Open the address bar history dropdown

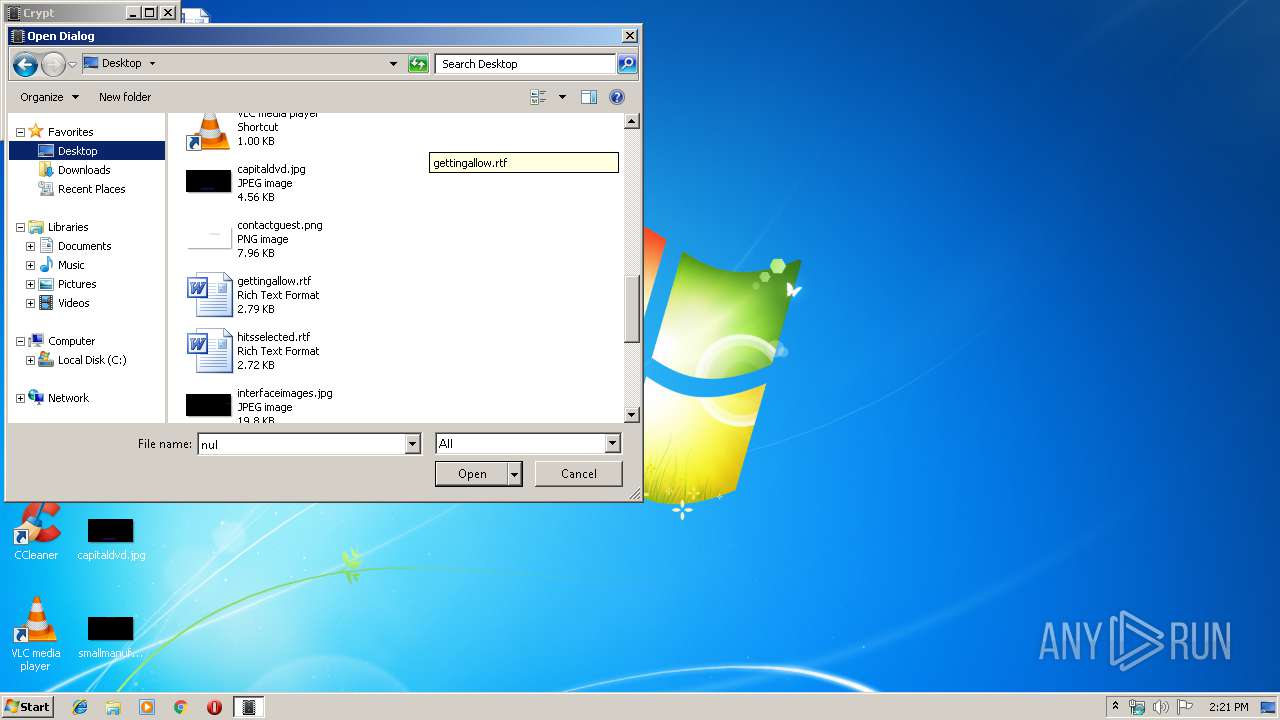[x=393, y=64]
